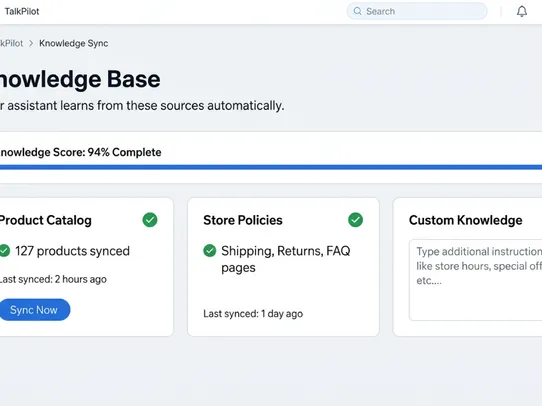Click the notification bell icon
This screenshot has width=542, height=406.
(522, 11)
